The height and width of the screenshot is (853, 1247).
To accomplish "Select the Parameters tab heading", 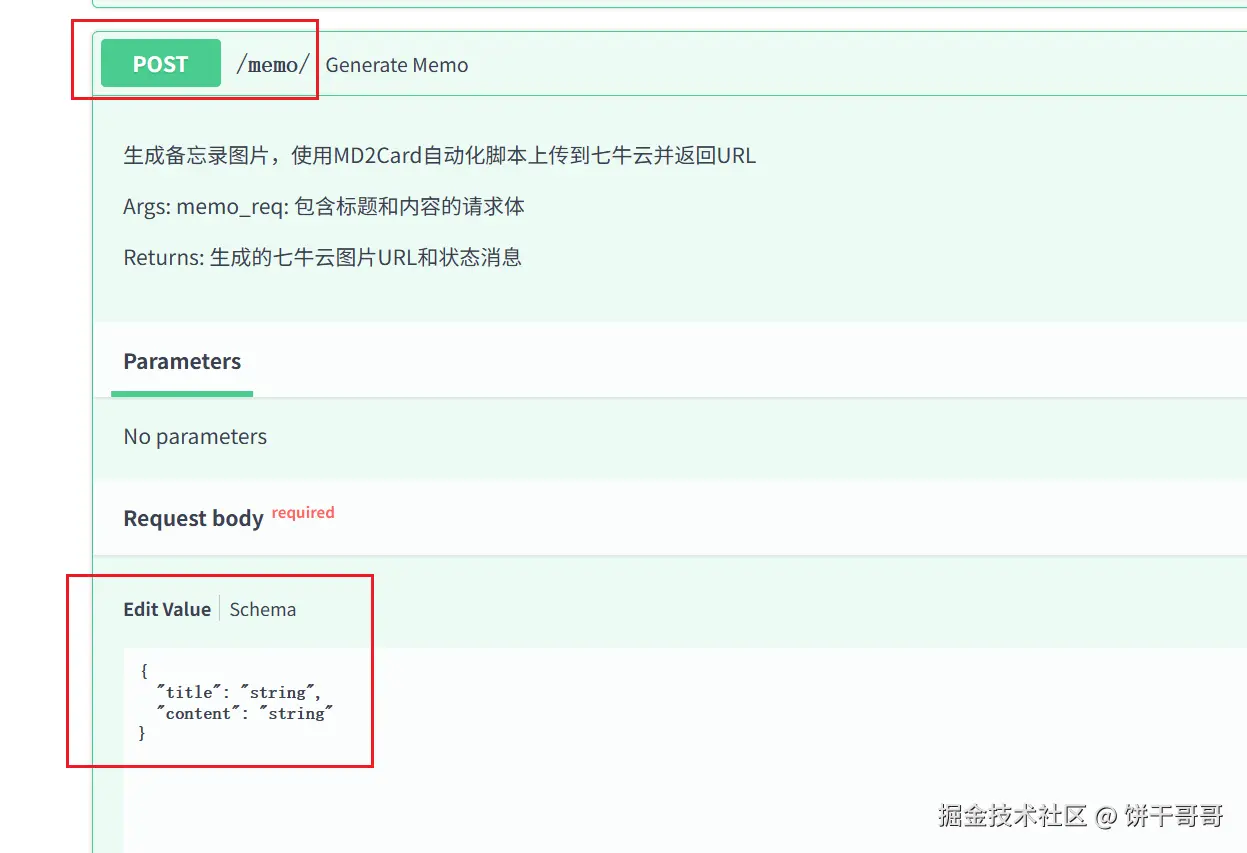I will (182, 362).
